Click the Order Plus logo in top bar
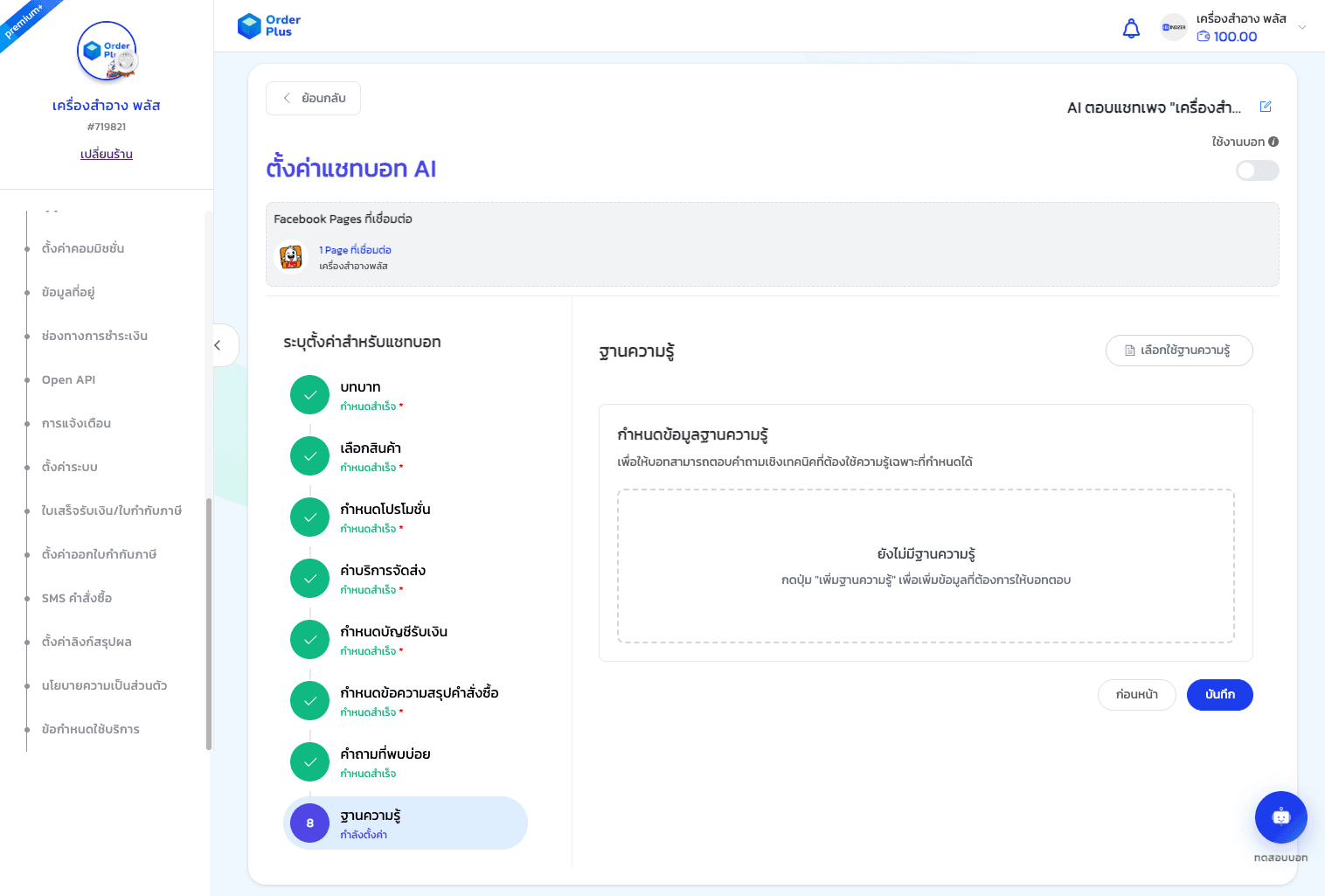The image size is (1325, 896). 267,25
